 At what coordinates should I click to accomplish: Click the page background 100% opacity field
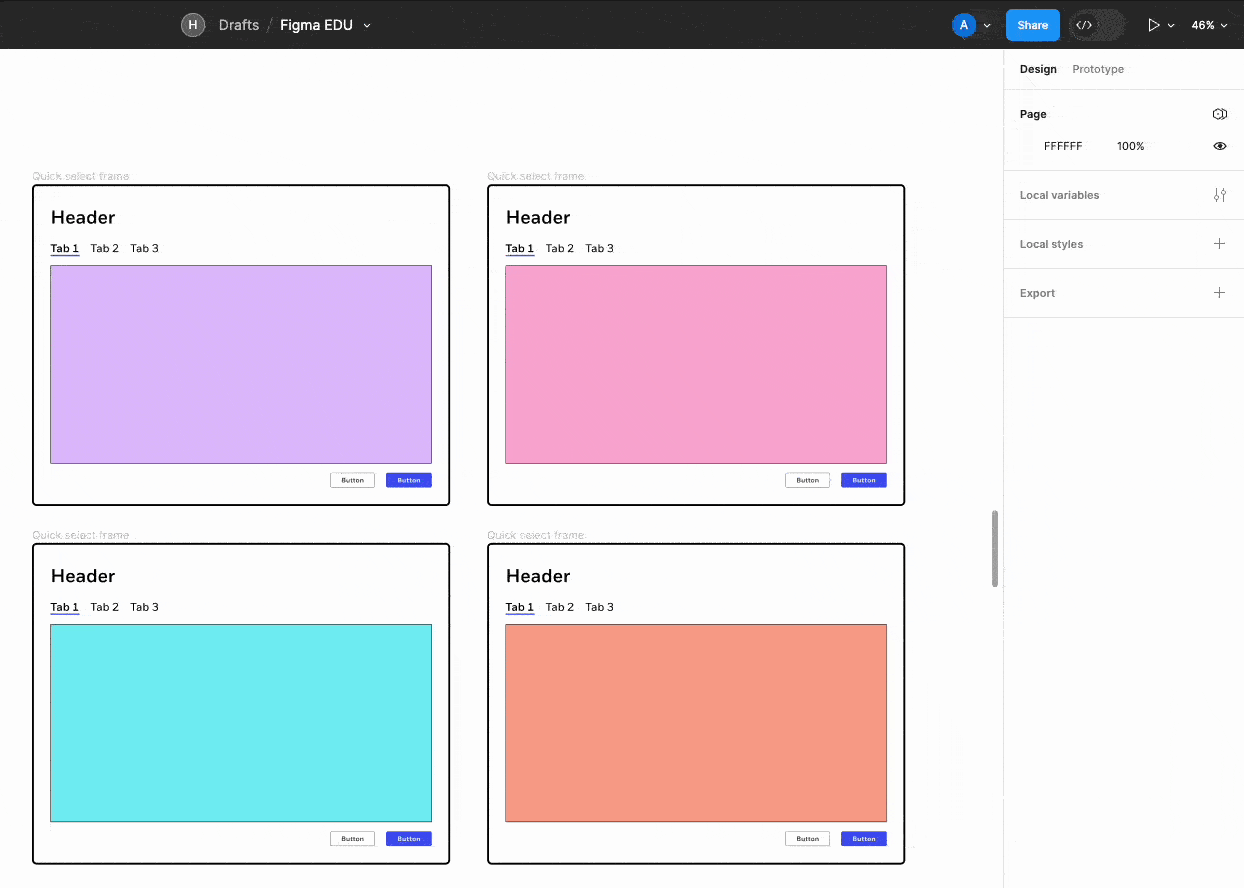[1130, 146]
